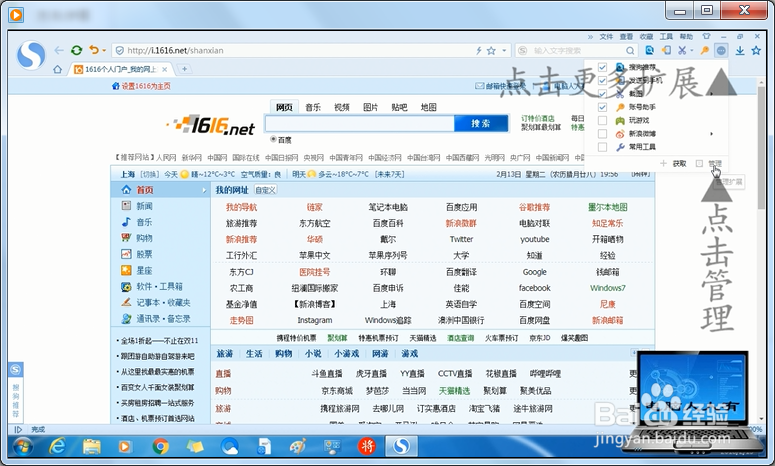Open the 查看 menu

pos(626,37)
